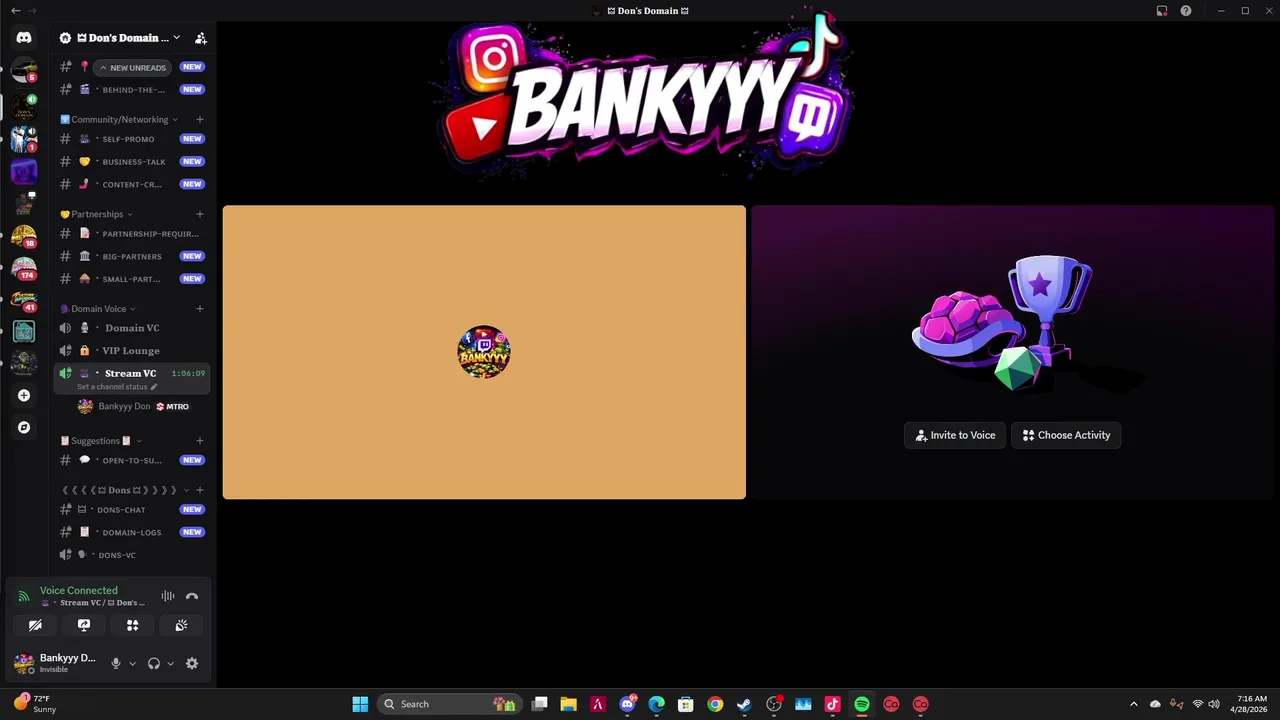1280x720 pixels.
Task: Open server with 41 notification badge
Action: pos(24,300)
